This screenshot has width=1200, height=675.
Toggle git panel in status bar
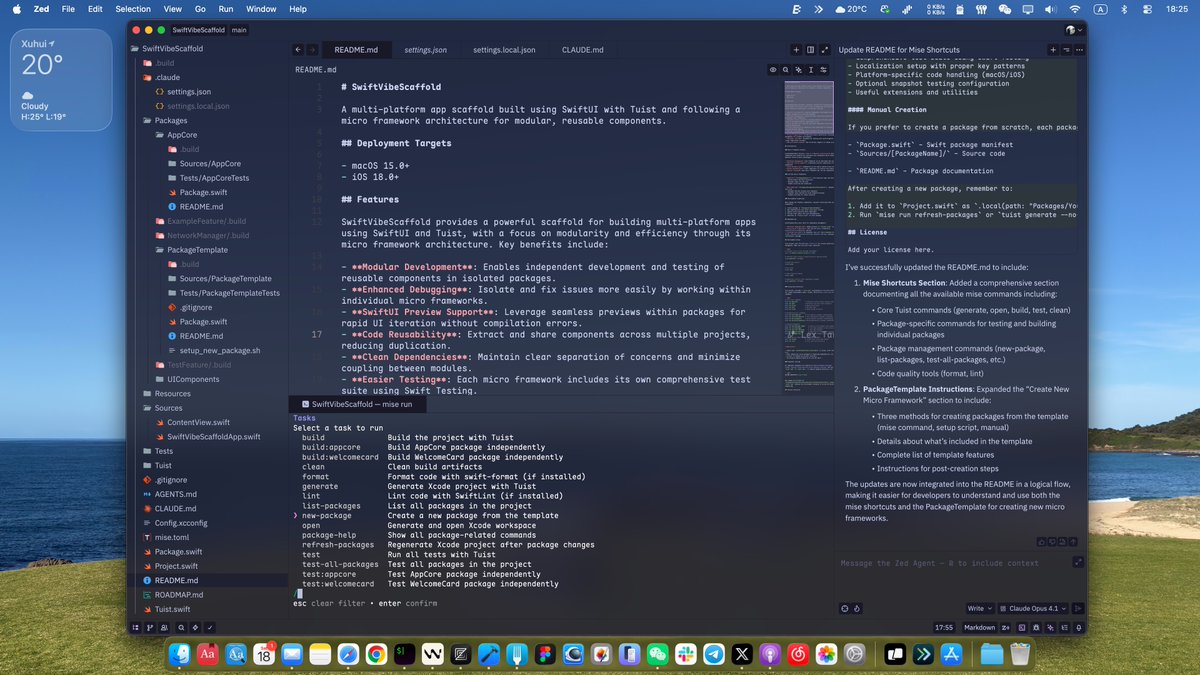coord(150,627)
